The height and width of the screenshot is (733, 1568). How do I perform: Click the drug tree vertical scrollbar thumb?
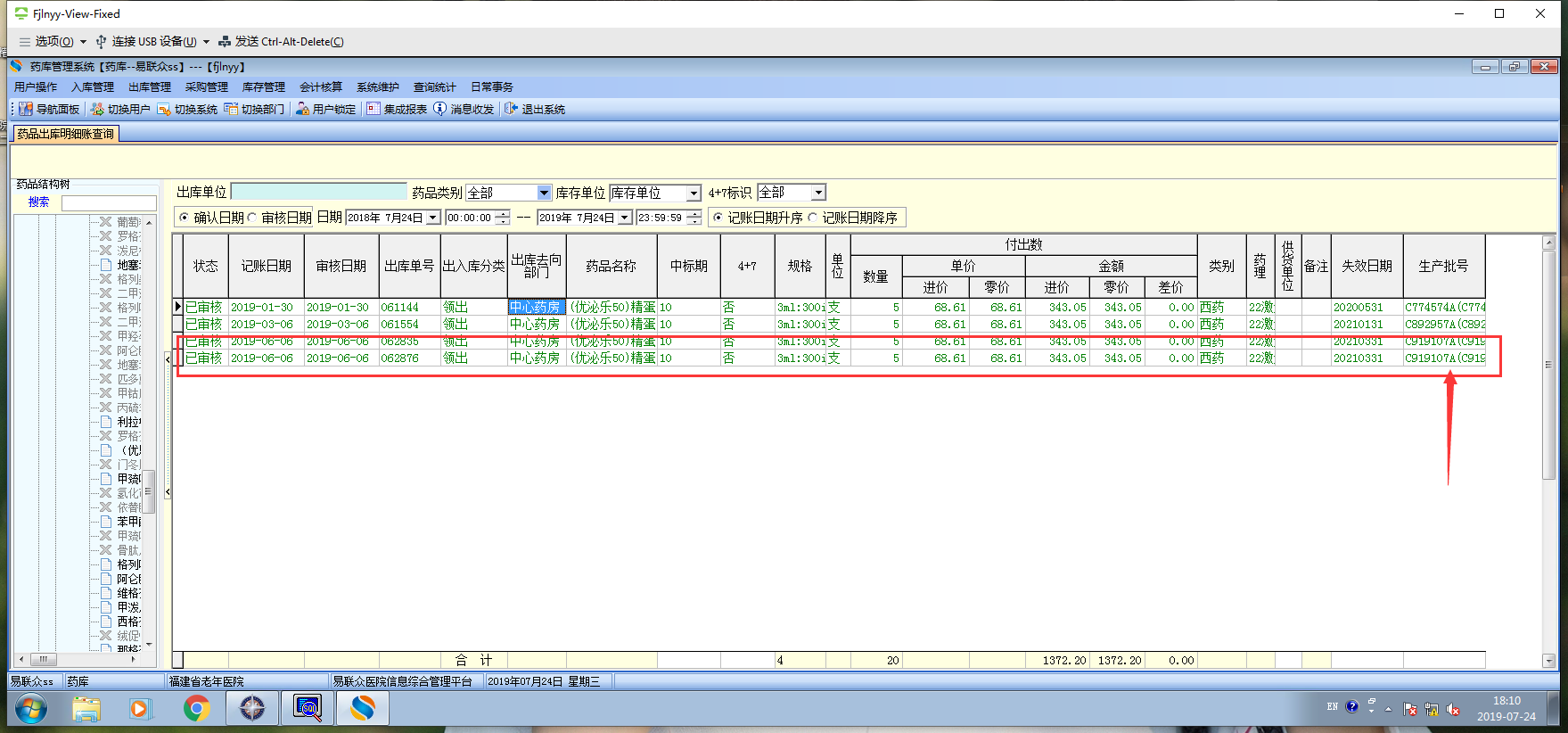[x=149, y=491]
